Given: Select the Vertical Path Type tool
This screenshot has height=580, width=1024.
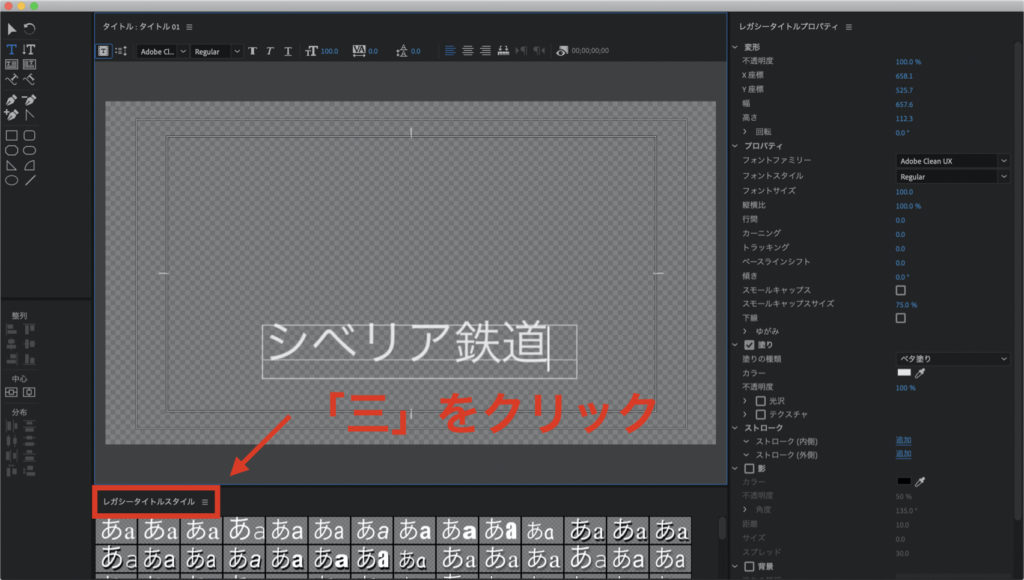Looking at the screenshot, I should click(x=29, y=80).
